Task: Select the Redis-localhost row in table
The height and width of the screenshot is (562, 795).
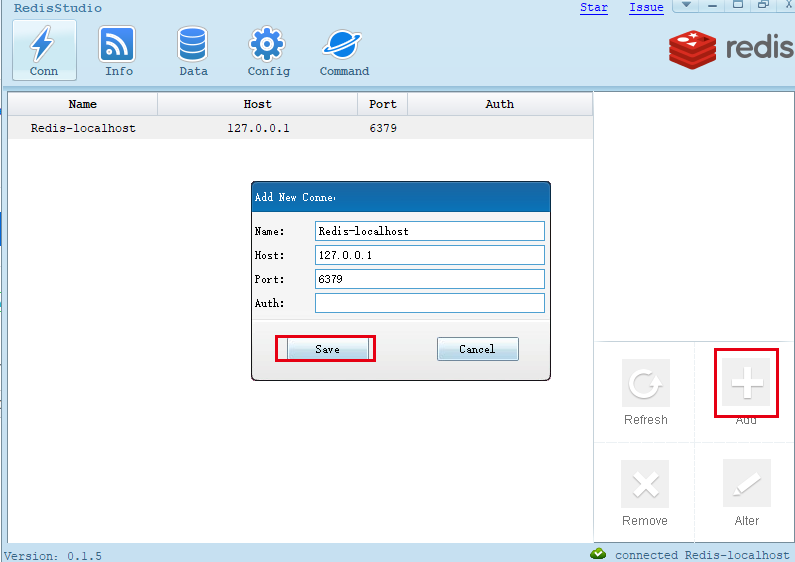Action: coord(83,128)
